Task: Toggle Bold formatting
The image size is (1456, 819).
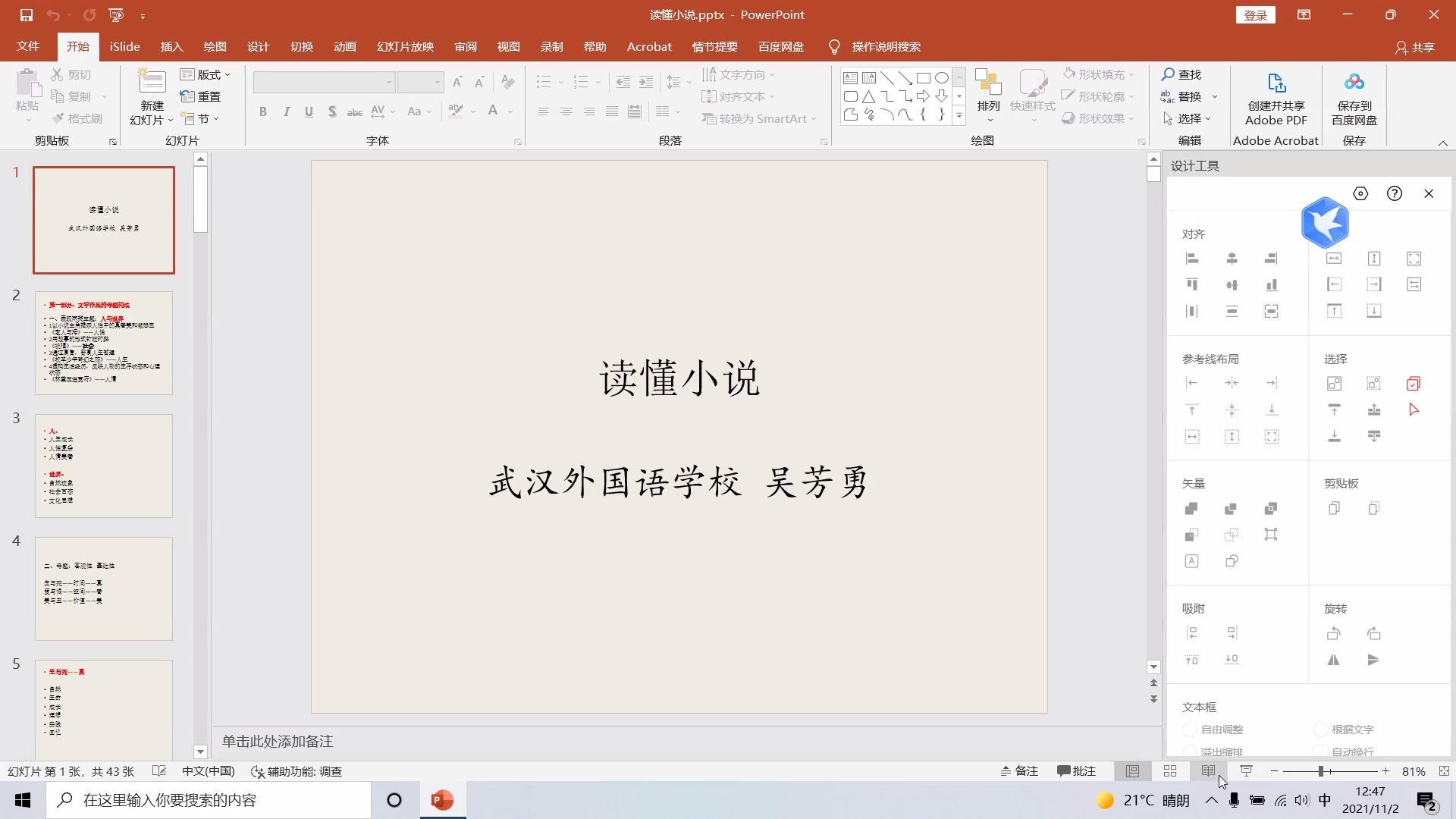Action: (263, 111)
